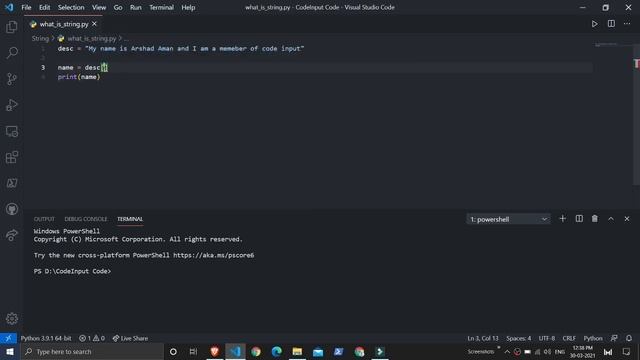Click the print(name) code line

pos(79,77)
